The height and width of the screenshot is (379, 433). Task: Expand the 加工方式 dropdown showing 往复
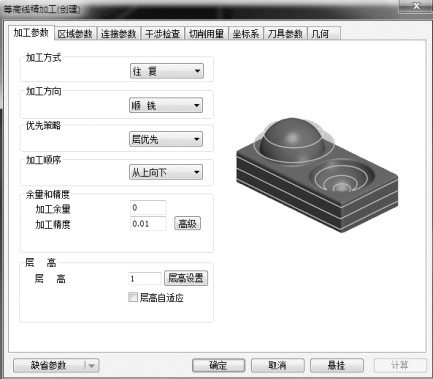(166, 71)
